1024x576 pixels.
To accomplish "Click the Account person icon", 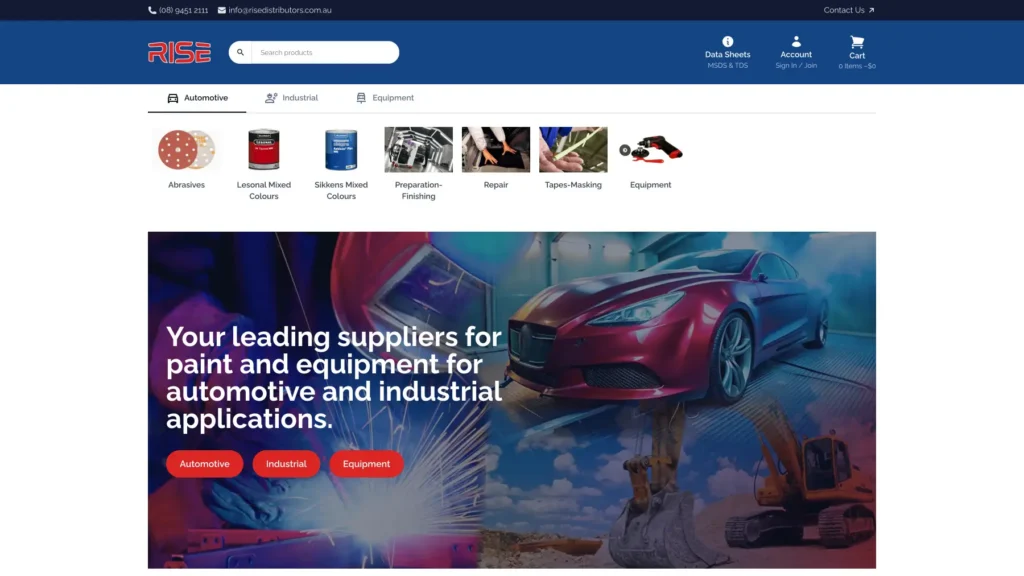I will [796, 41].
